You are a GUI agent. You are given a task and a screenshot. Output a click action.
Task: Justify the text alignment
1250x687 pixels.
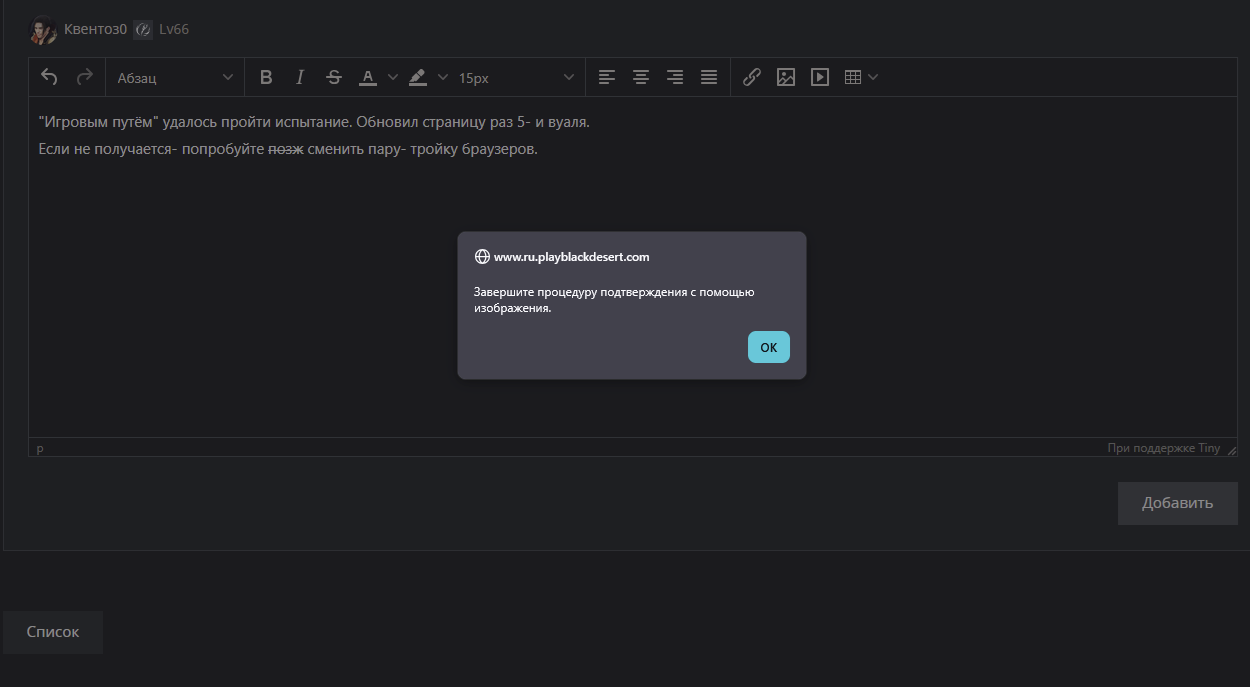pyautogui.click(x=709, y=77)
